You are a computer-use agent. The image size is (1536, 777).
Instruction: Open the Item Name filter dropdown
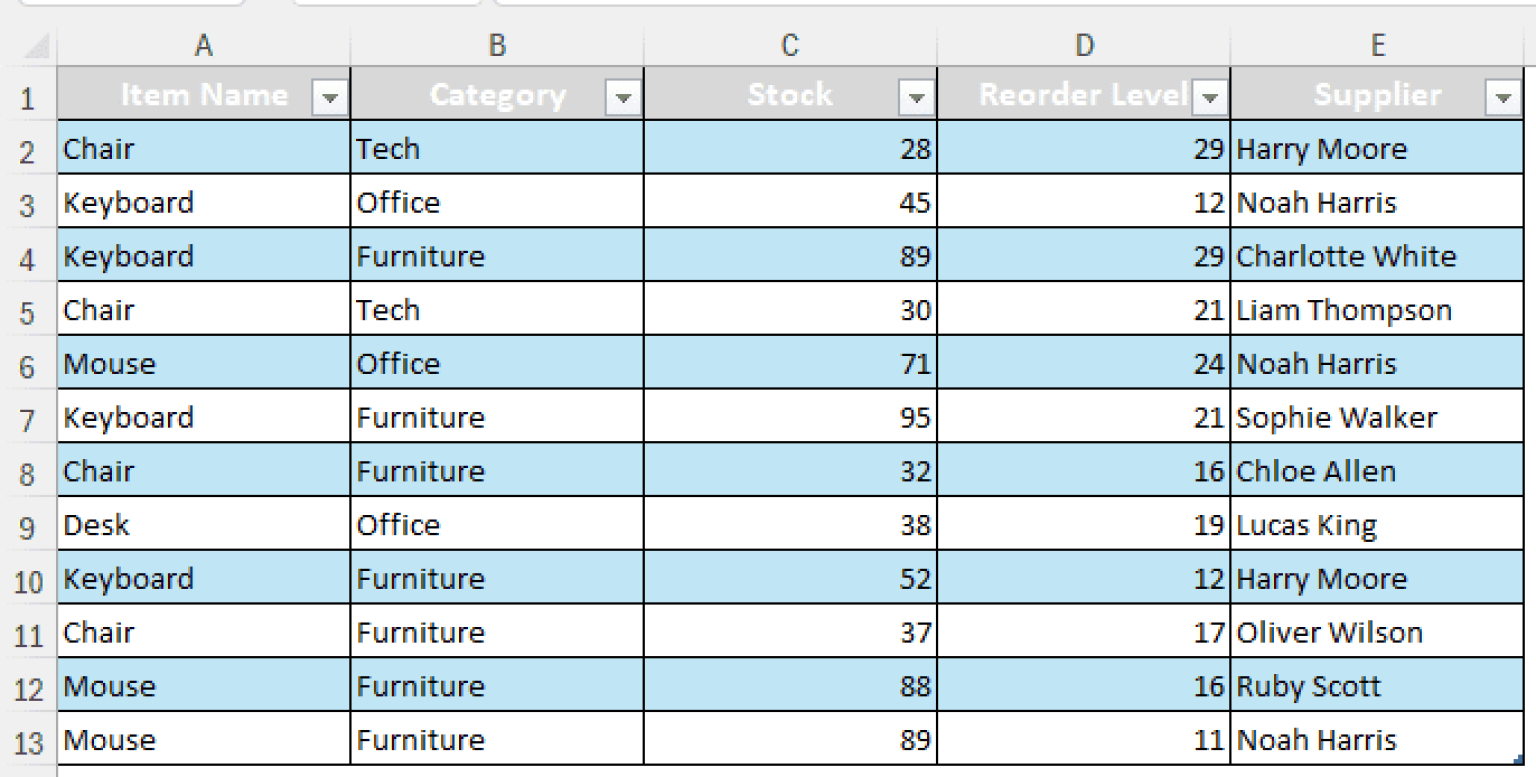point(331,95)
